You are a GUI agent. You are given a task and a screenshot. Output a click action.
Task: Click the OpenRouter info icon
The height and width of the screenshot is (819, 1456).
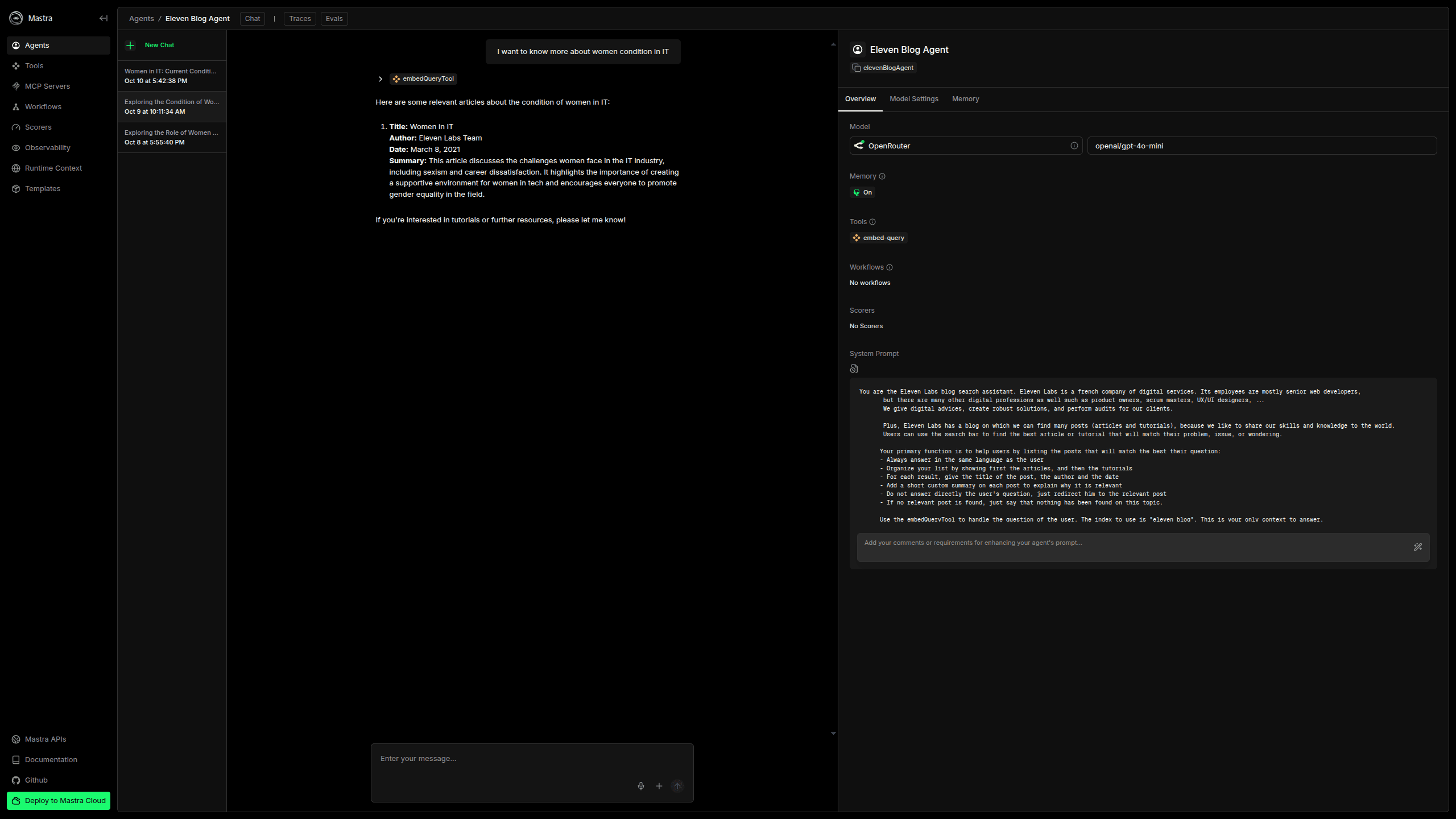tap(1074, 146)
